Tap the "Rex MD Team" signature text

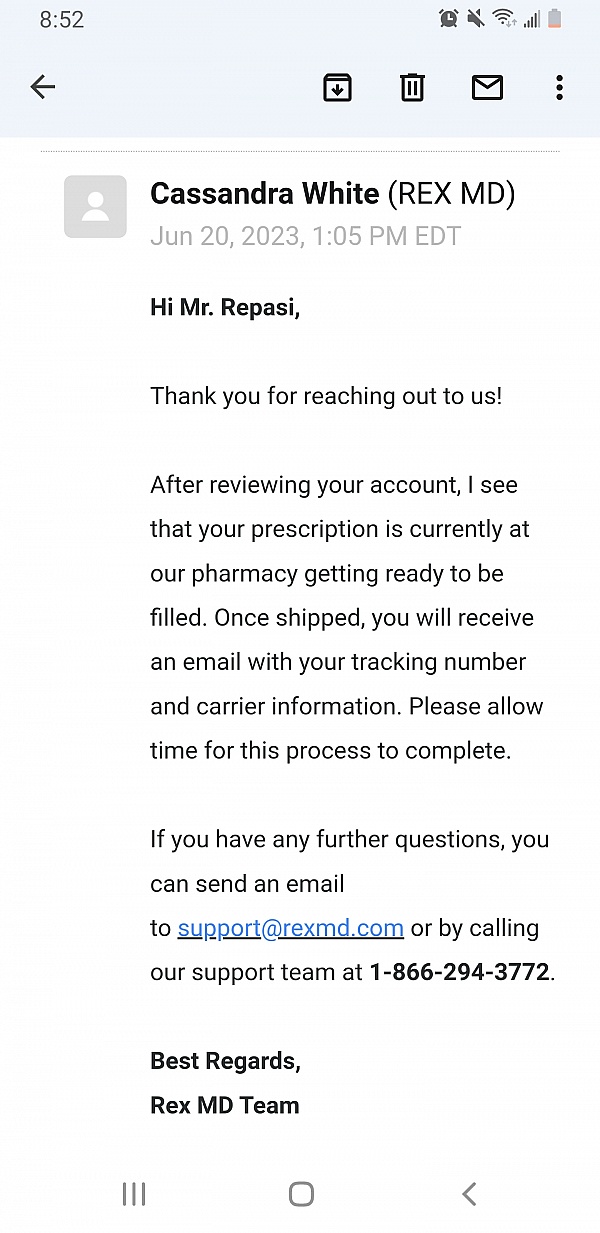(225, 1105)
